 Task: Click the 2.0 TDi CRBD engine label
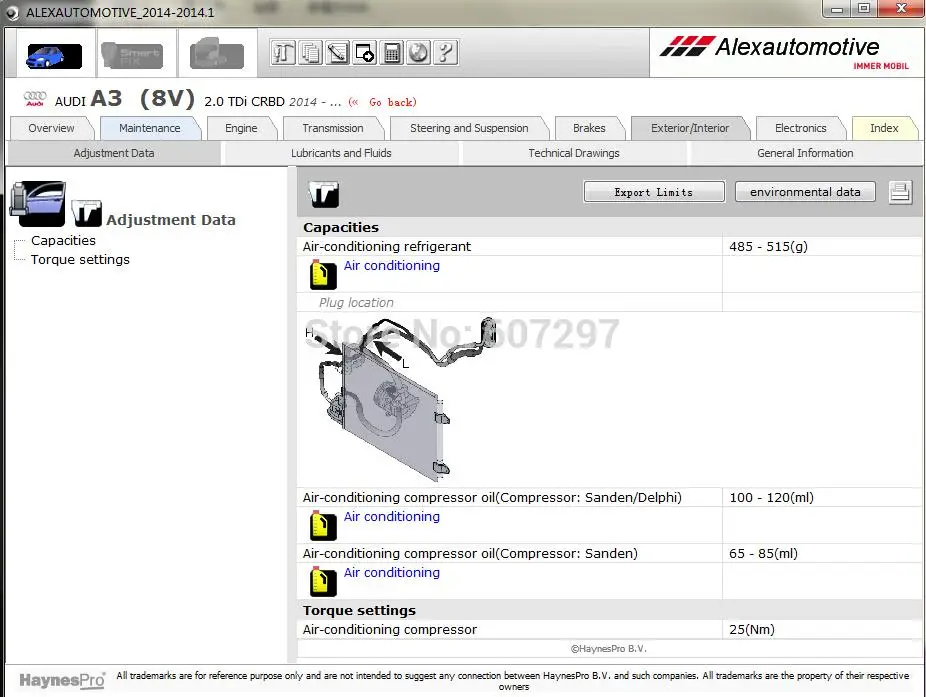point(244,102)
